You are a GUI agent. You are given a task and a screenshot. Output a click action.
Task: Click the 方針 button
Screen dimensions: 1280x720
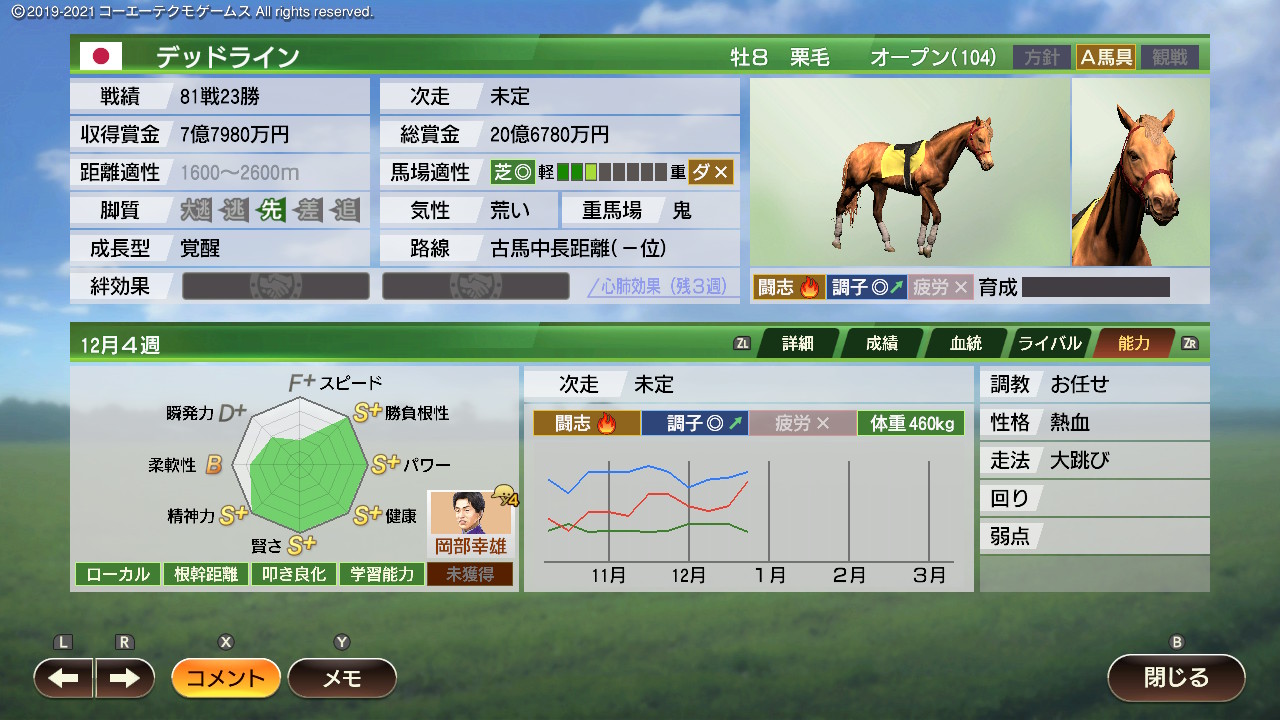pos(1042,57)
